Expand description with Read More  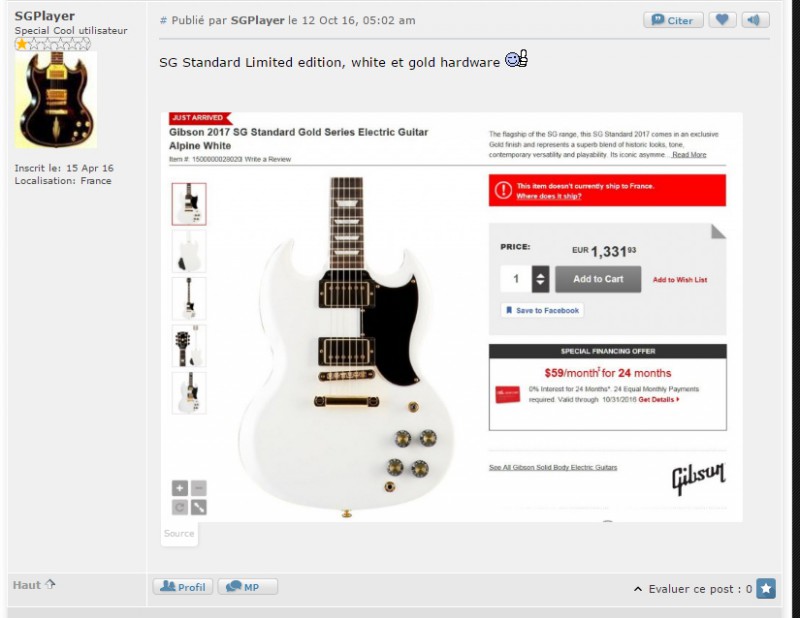(x=689, y=155)
